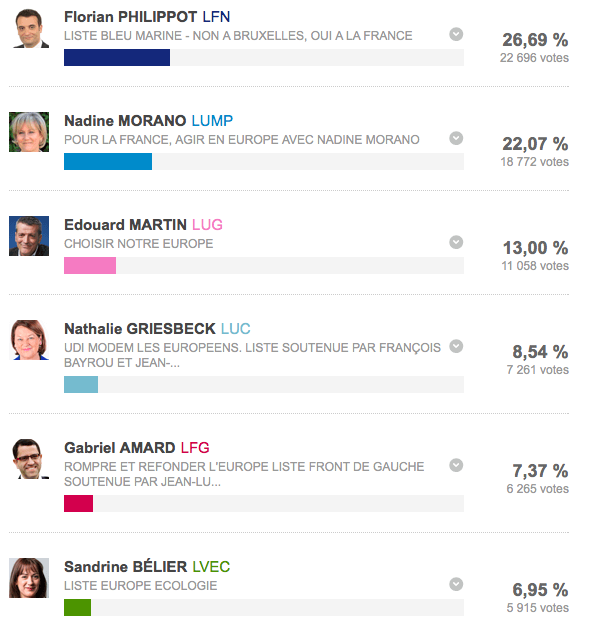Screen dimensions: 595x625
Task: Click the Florian PHILIPPOT LFN name
Action: tap(147, 17)
